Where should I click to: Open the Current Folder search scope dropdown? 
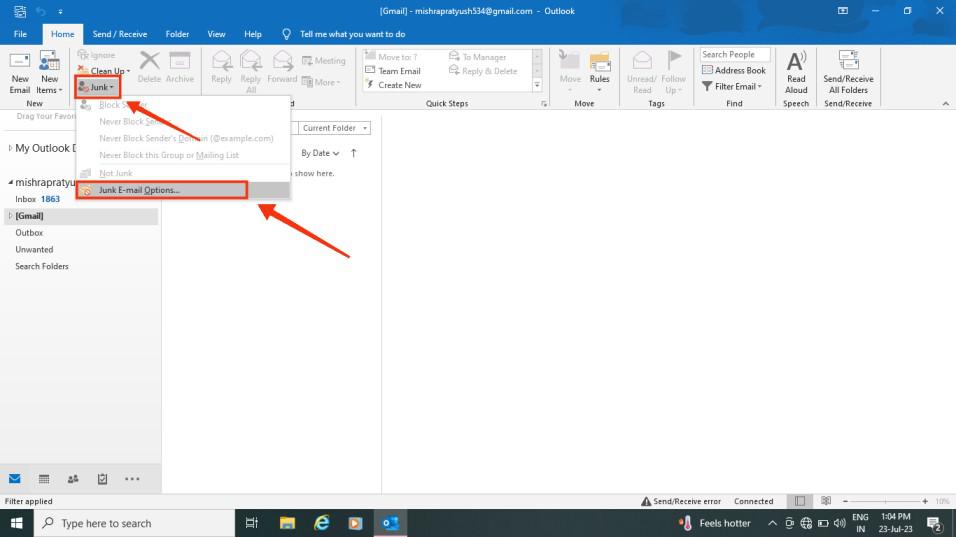pos(334,128)
